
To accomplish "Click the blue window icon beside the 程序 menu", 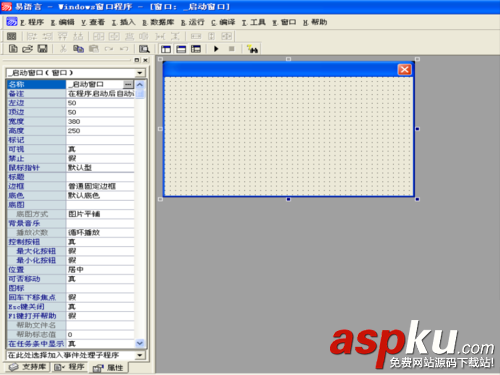I will (12, 22).
